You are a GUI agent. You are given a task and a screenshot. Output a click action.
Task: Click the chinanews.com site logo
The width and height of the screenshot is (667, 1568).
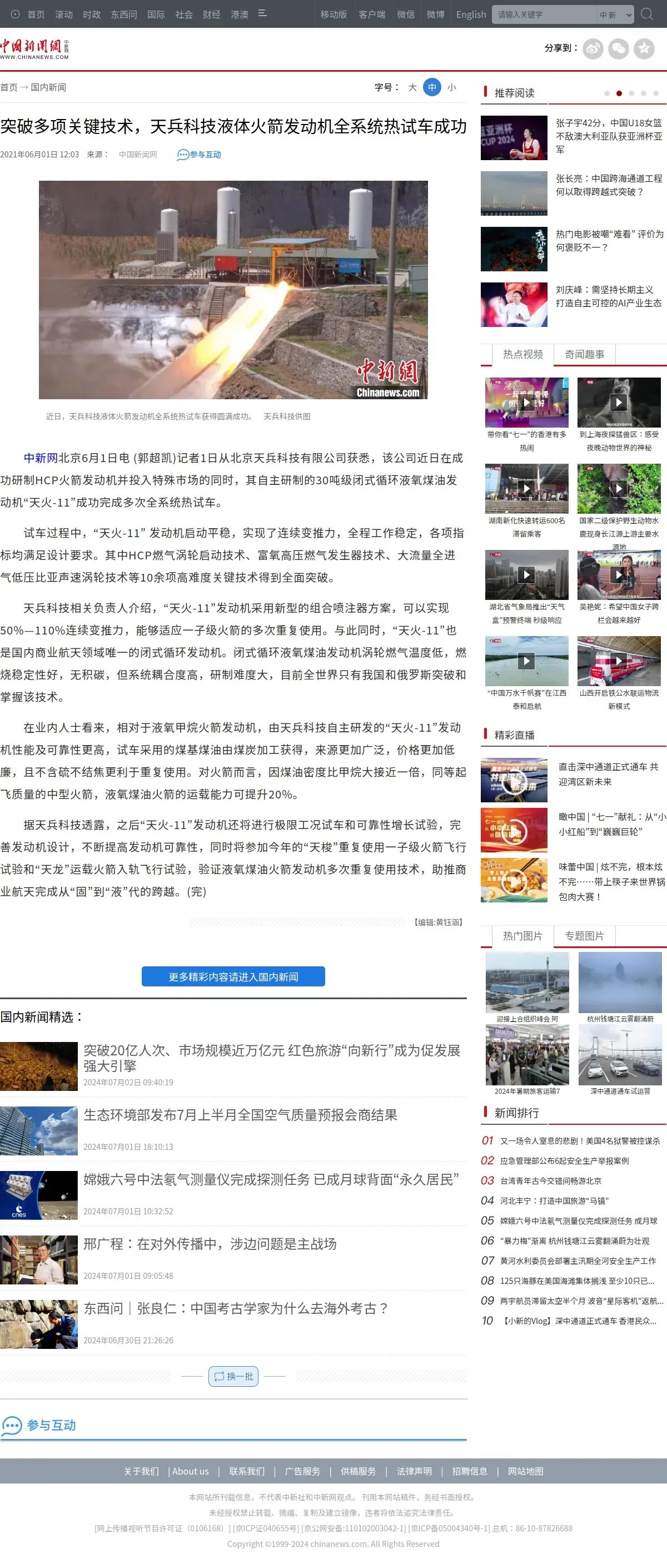pyautogui.click(x=34, y=49)
